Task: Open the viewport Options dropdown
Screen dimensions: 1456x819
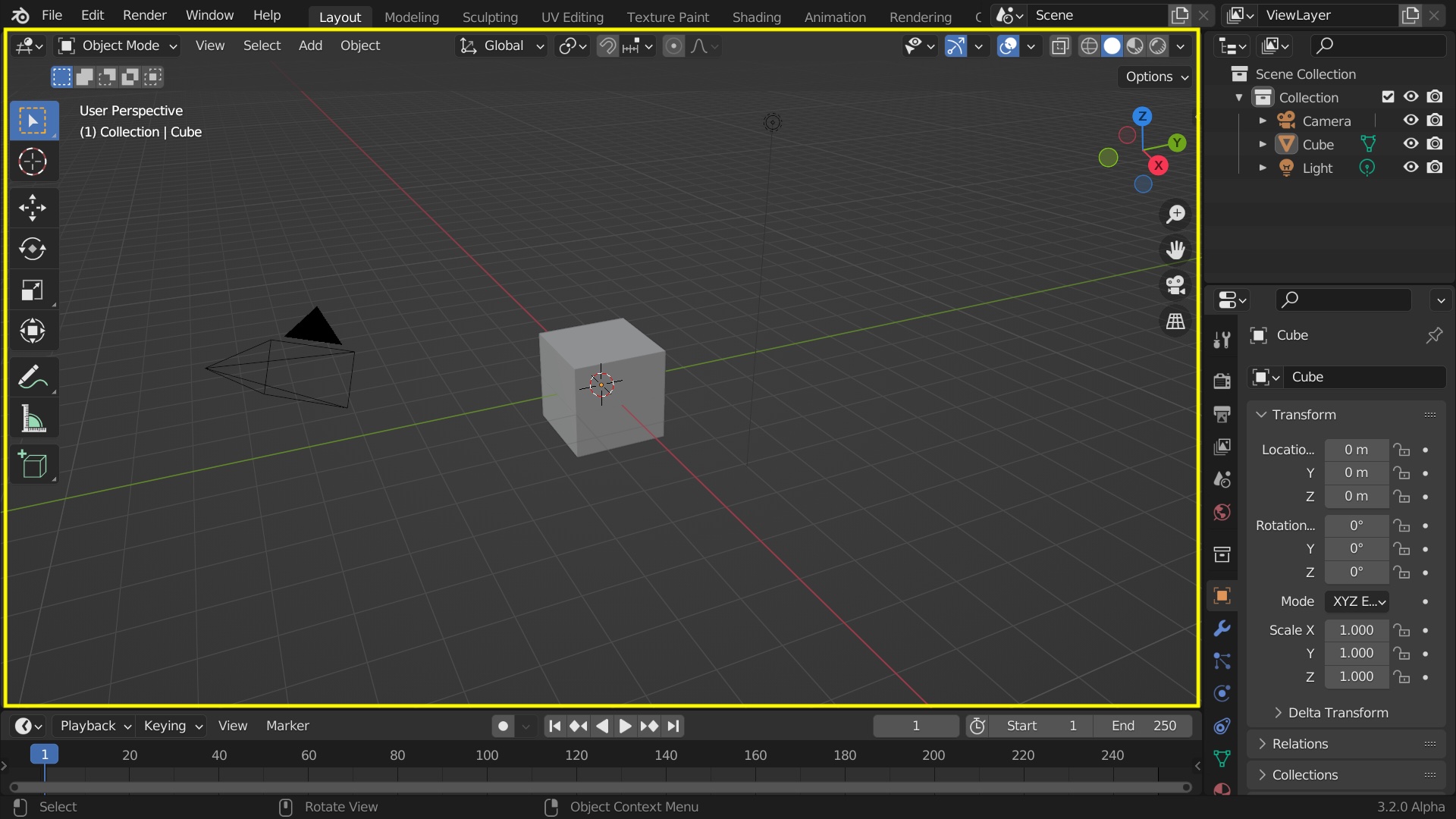Action: point(1156,77)
